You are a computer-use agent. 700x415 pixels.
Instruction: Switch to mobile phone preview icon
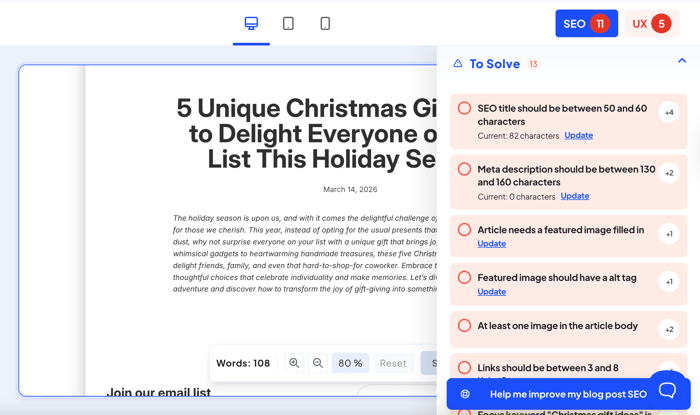click(325, 23)
